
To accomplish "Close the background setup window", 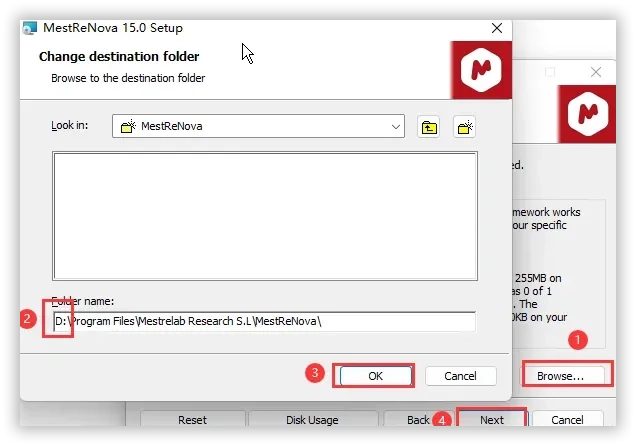I will point(596,72).
